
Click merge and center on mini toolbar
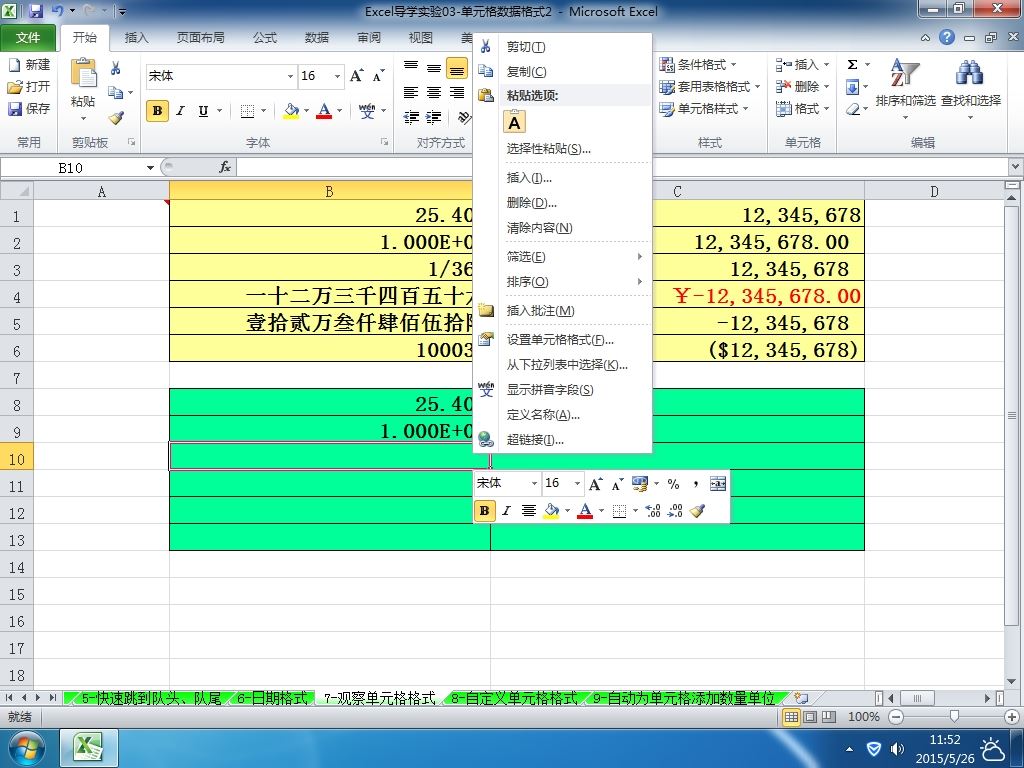coord(718,484)
